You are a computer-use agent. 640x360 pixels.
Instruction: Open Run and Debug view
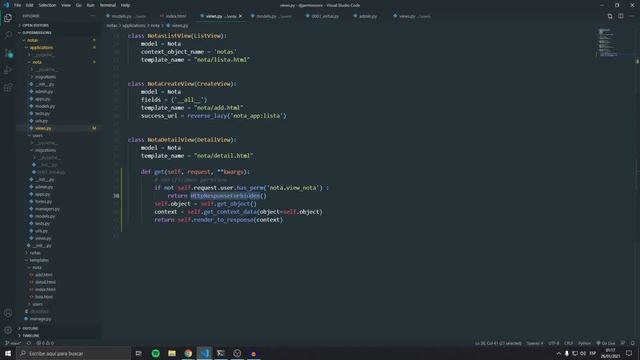[x=8, y=70]
